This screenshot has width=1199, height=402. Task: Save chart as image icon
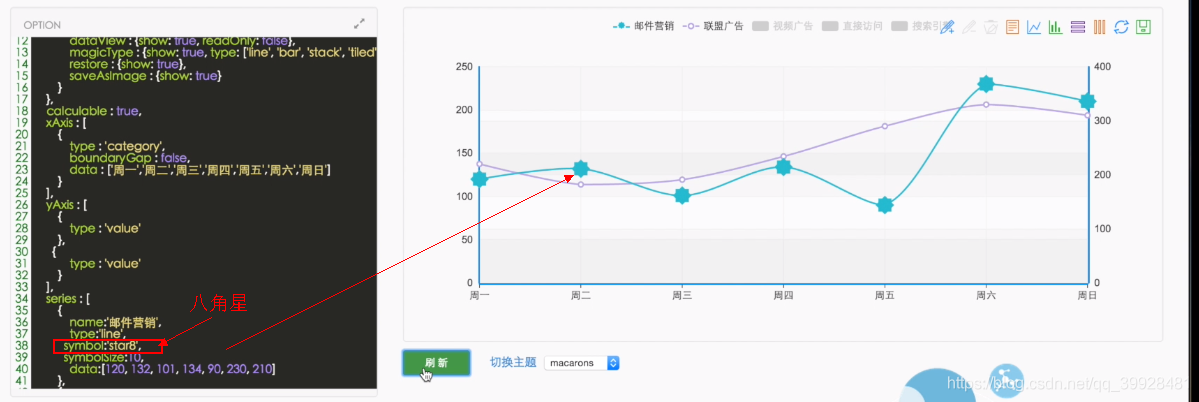1144,28
